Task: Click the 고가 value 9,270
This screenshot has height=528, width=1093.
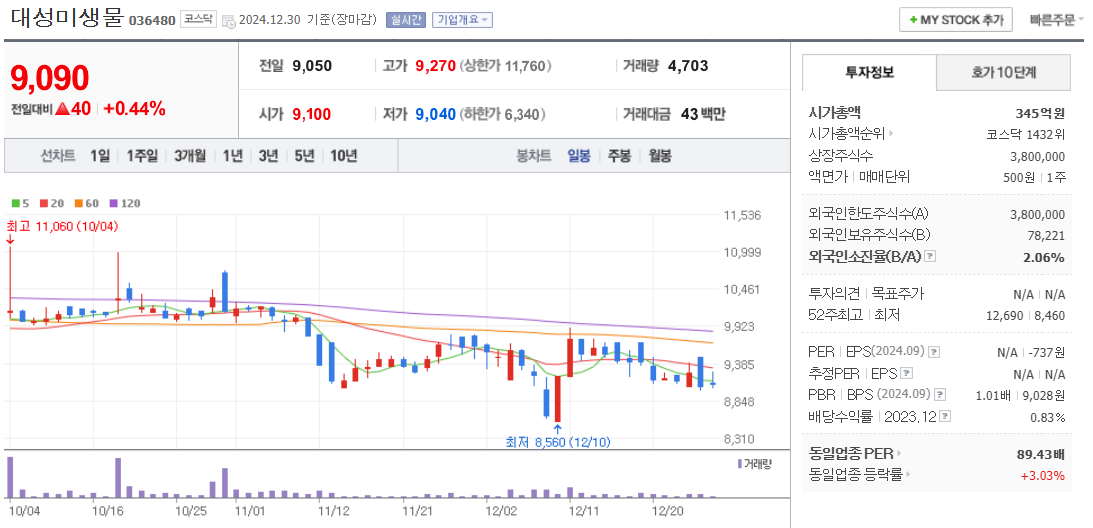Action: [x=436, y=66]
